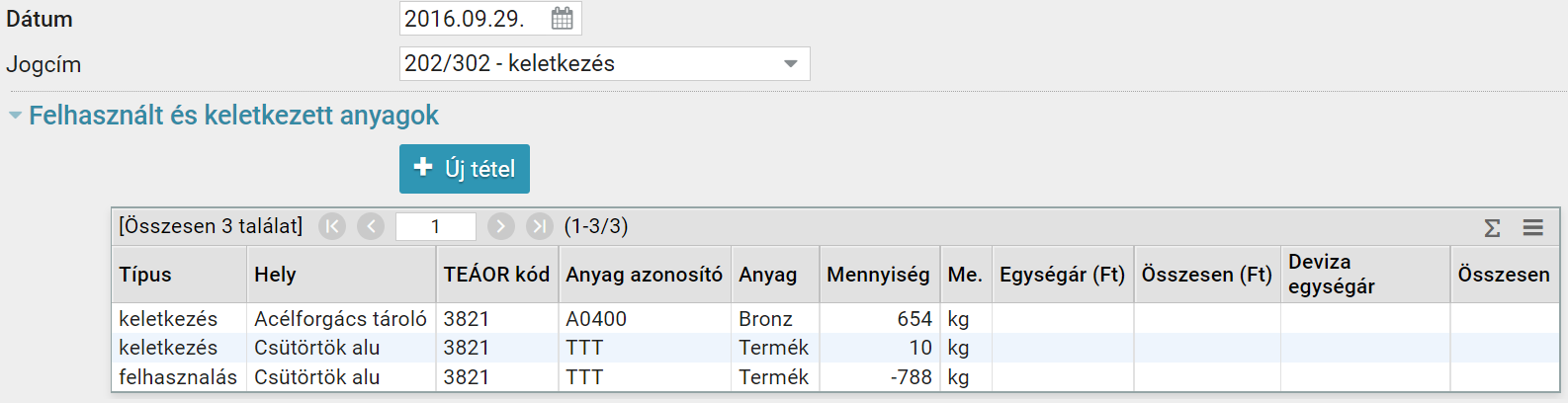Viewport: 1568px width, 403px height.
Task: Click Egységár (Ft) column header
Action: pyautogui.click(x=1062, y=275)
